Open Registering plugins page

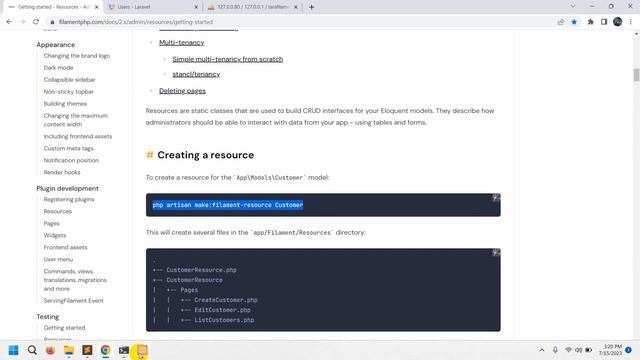click(69, 199)
